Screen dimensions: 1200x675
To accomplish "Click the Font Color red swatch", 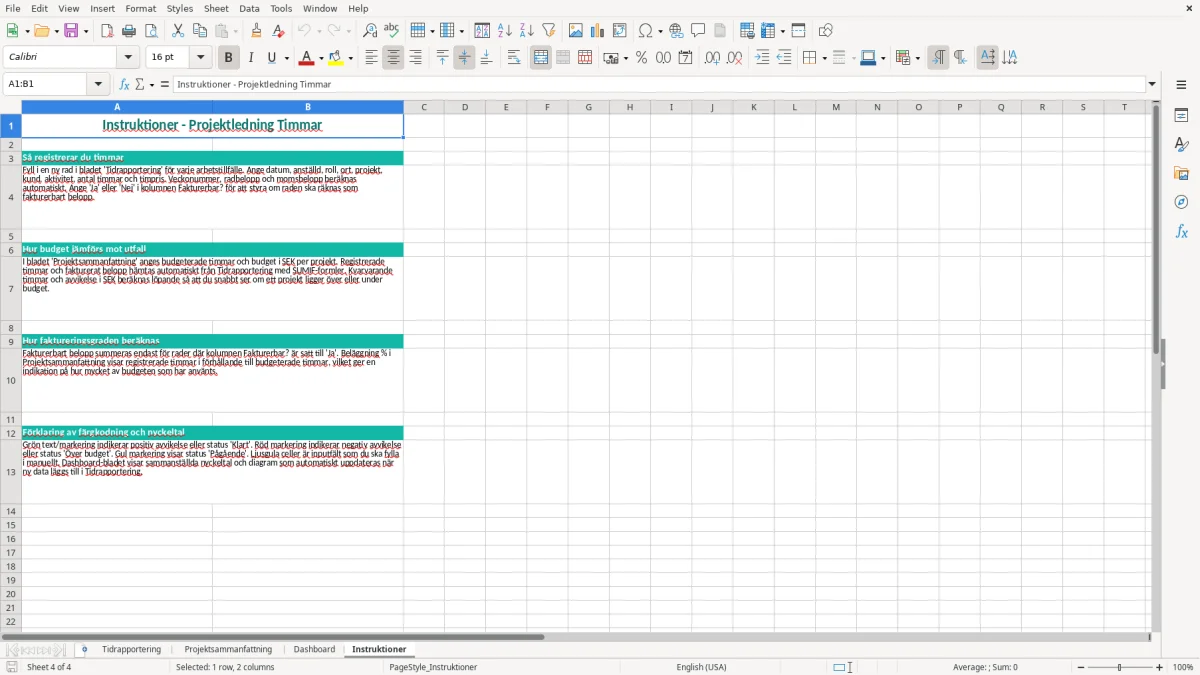I will pos(306,58).
